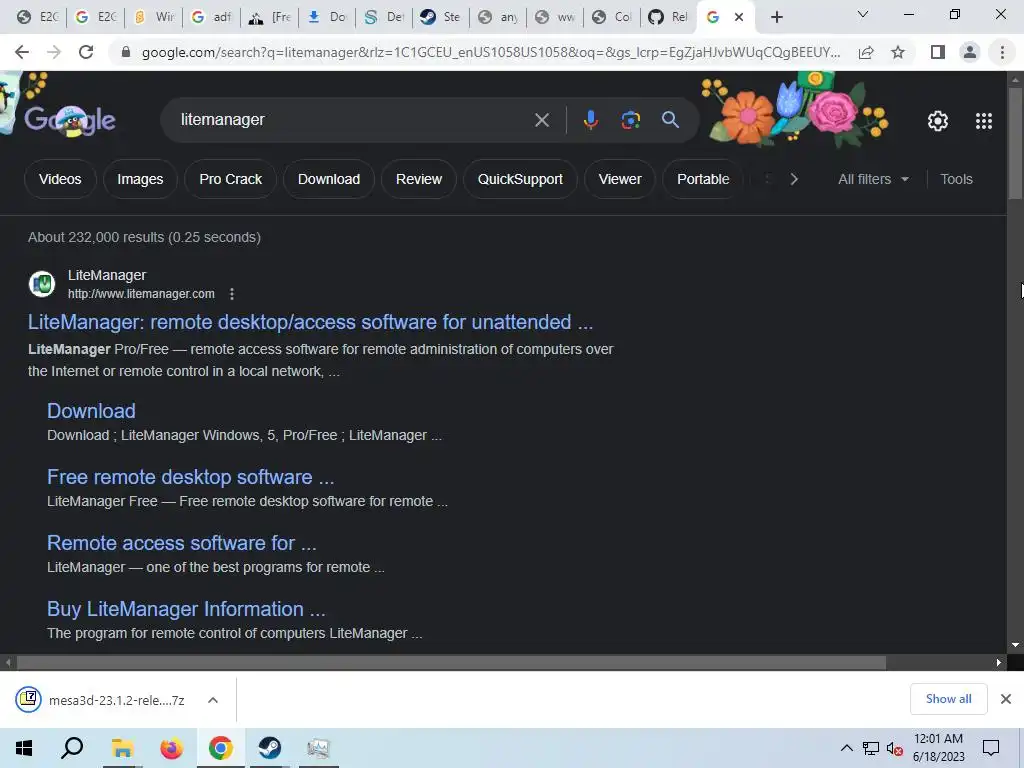Open the Google apps grid
1024x768 pixels.
[984, 121]
